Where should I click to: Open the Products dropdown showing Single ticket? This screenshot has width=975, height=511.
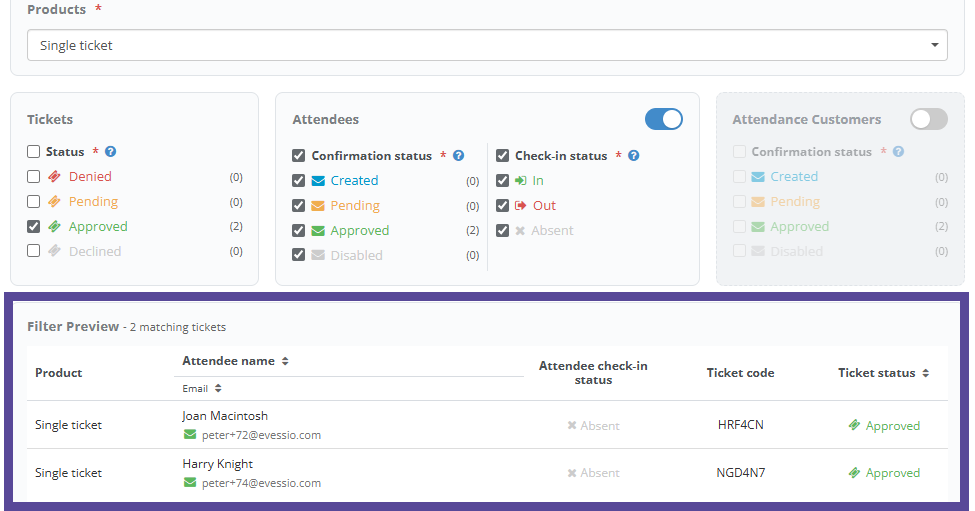click(487, 45)
